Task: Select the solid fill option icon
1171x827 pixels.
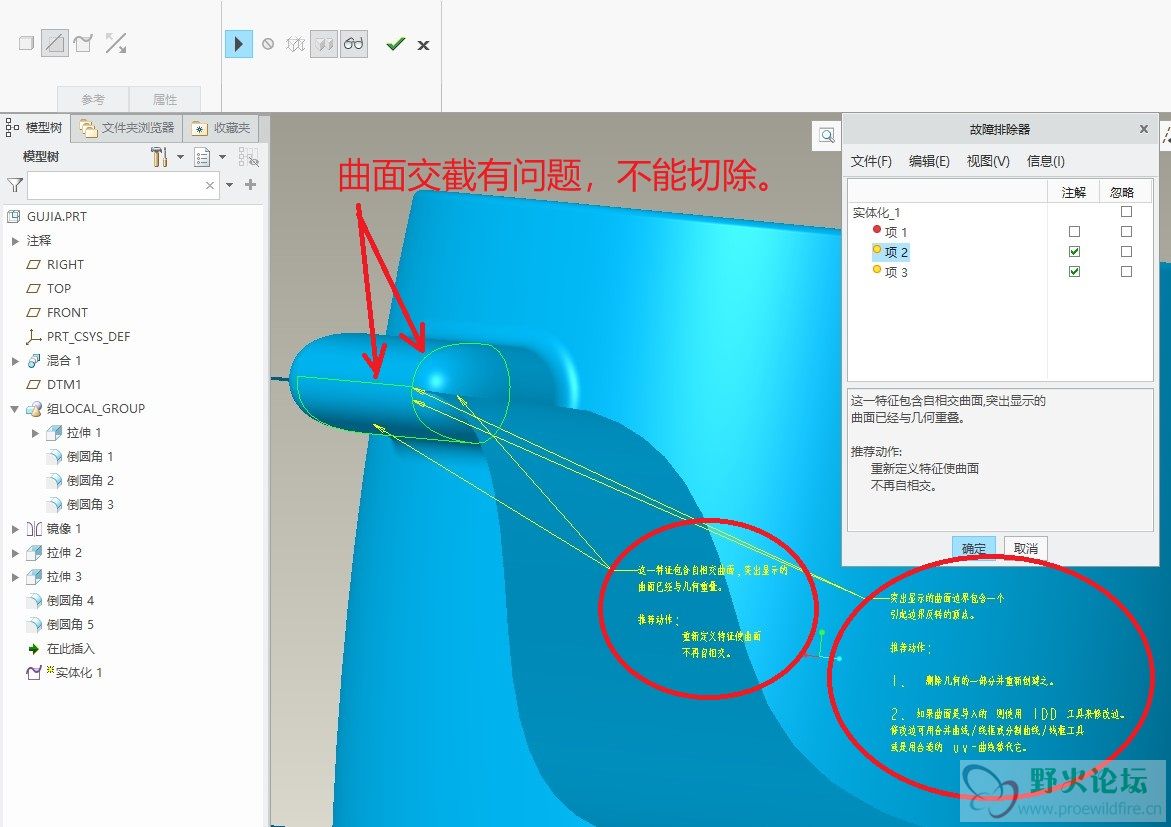Action: [26, 43]
